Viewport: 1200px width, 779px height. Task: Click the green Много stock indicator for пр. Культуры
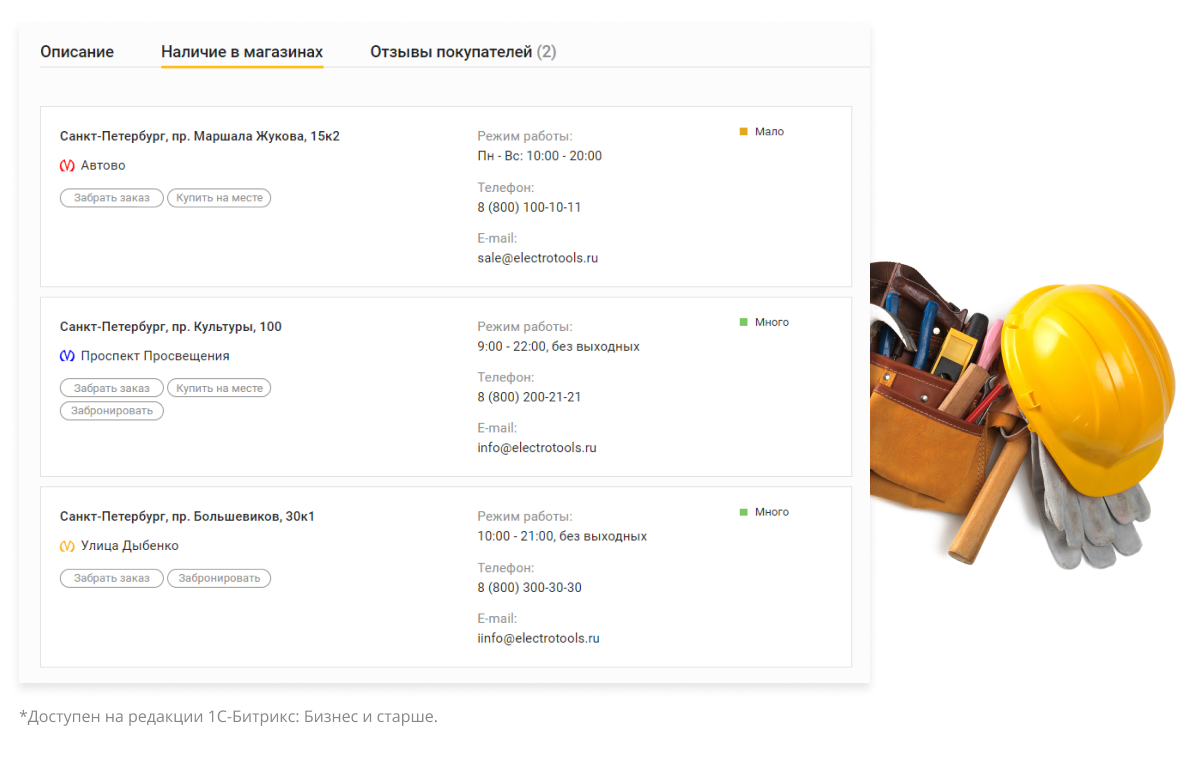pos(742,321)
